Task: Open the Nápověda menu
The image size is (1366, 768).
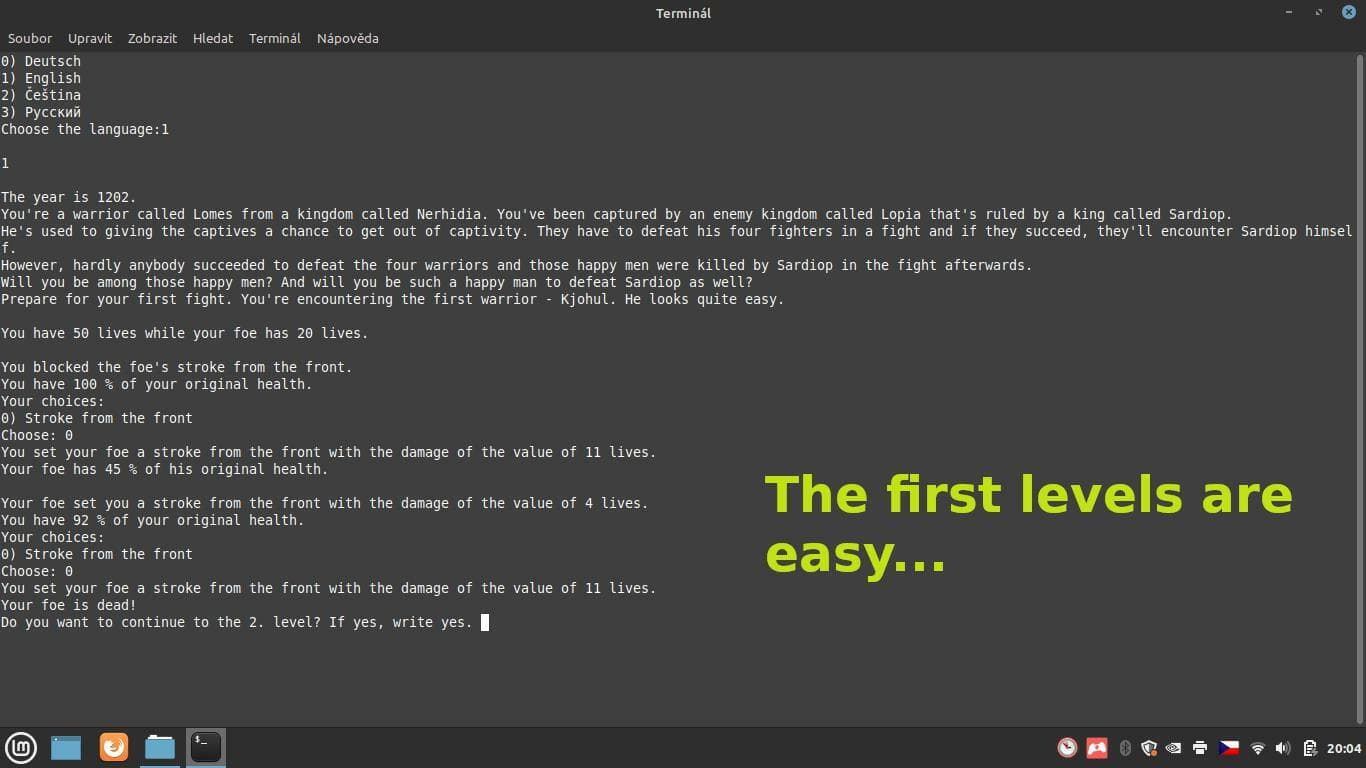Action: click(348, 38)
